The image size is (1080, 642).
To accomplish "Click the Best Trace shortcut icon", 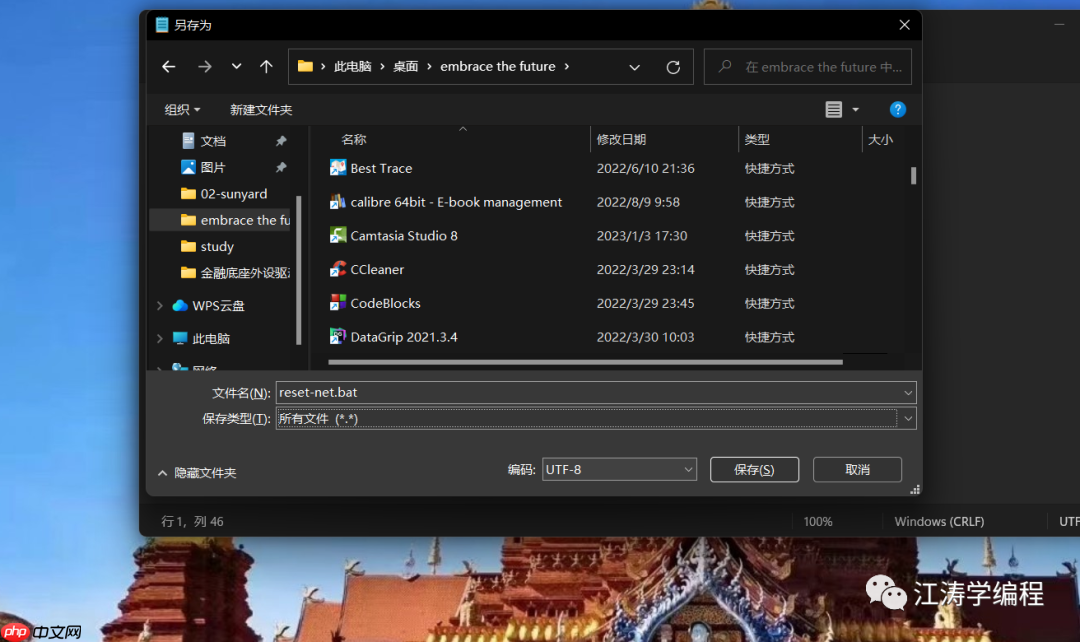I will pyautogui.click(x=339, y=168).
